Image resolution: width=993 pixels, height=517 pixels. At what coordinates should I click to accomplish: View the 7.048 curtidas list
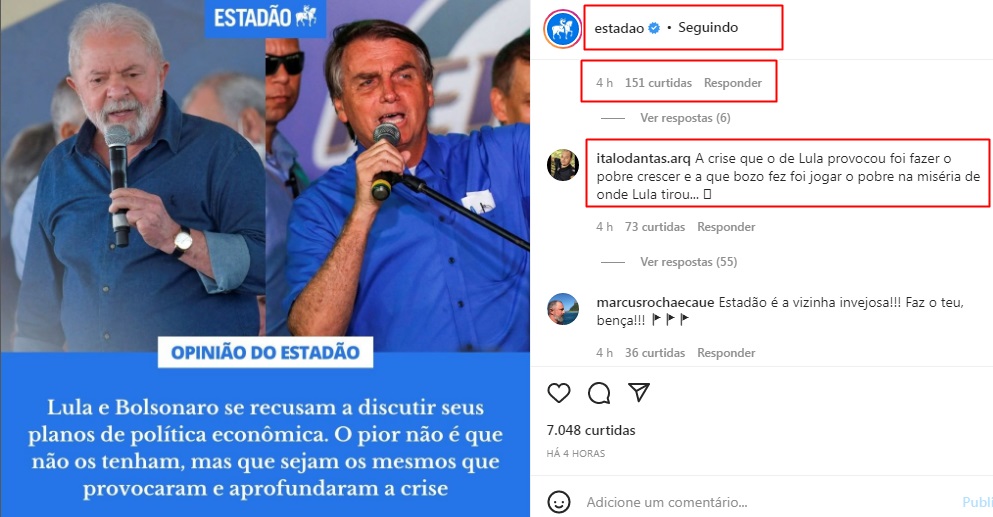(591, 430)
